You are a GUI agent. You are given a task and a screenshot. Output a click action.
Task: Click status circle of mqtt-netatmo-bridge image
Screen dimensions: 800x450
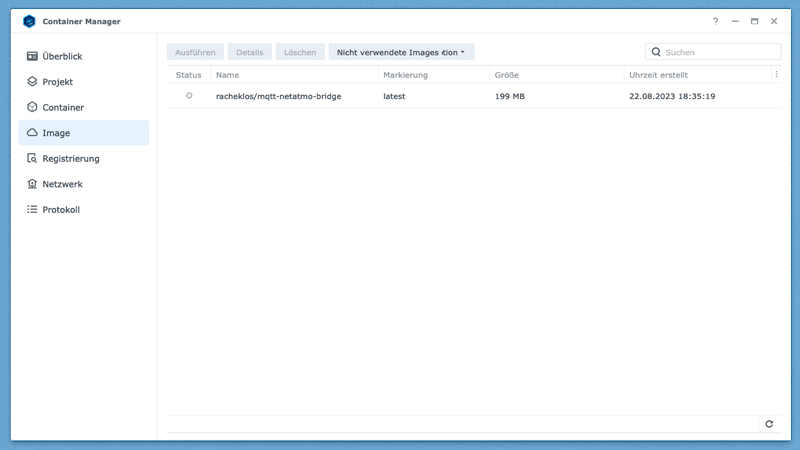[189, 96]
